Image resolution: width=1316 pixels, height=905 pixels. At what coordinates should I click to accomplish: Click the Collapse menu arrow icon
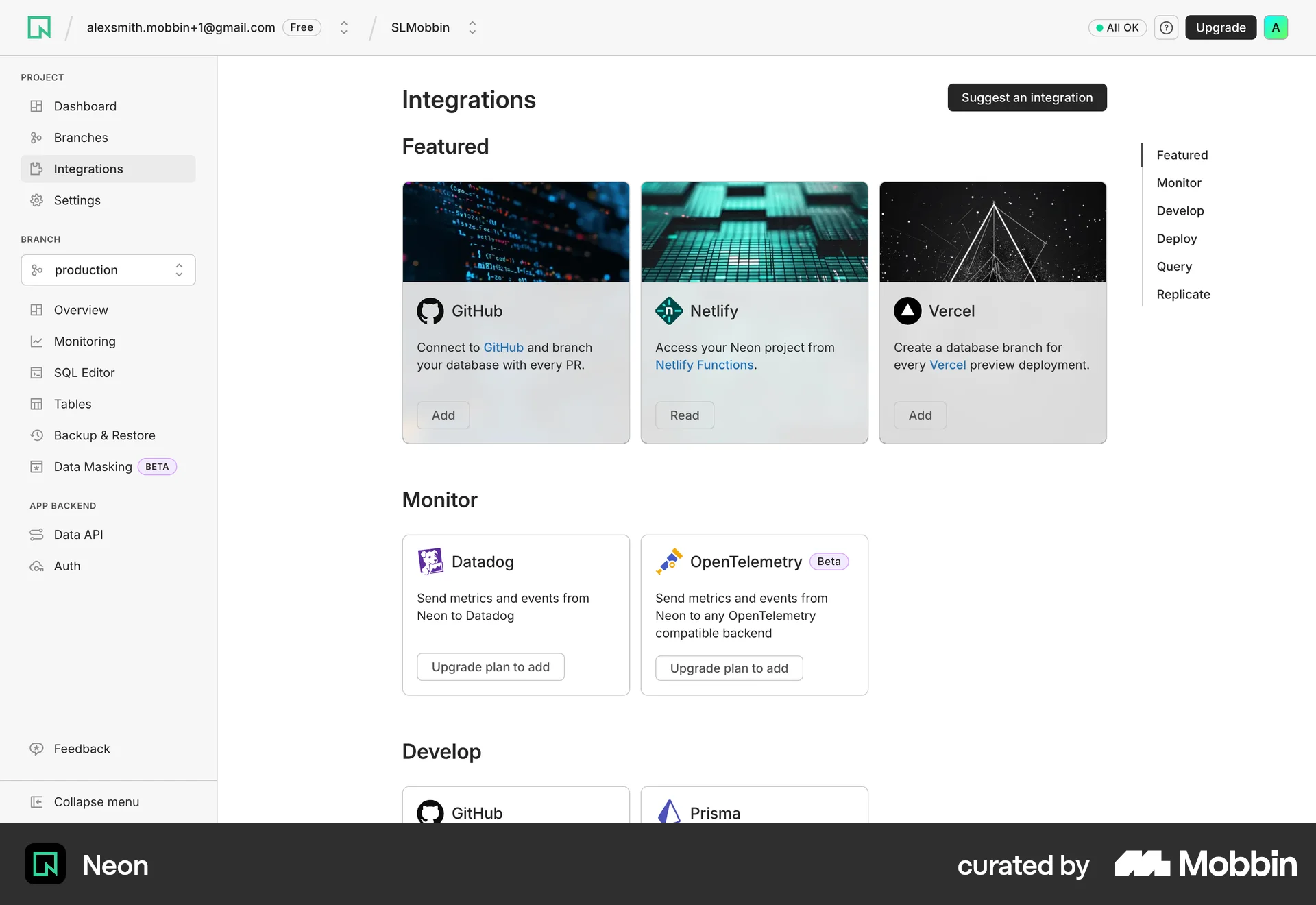coord(36,801)
